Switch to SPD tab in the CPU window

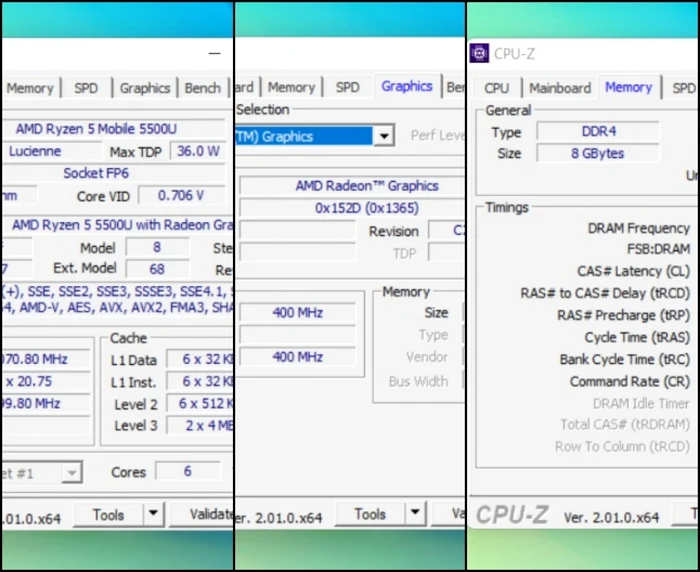86,88
